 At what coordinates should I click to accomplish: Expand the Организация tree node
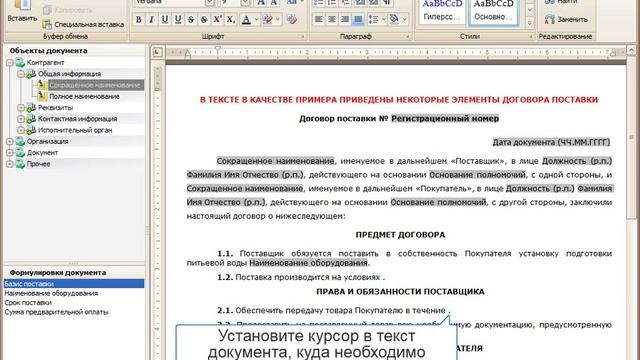[x=10, y=141]
